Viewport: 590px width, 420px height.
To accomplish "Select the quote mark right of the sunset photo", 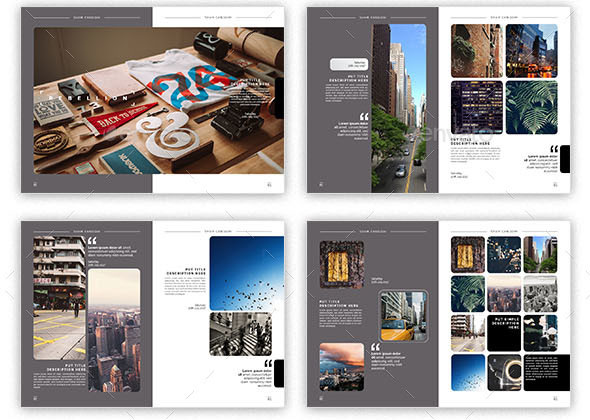I will pos(375,347).
